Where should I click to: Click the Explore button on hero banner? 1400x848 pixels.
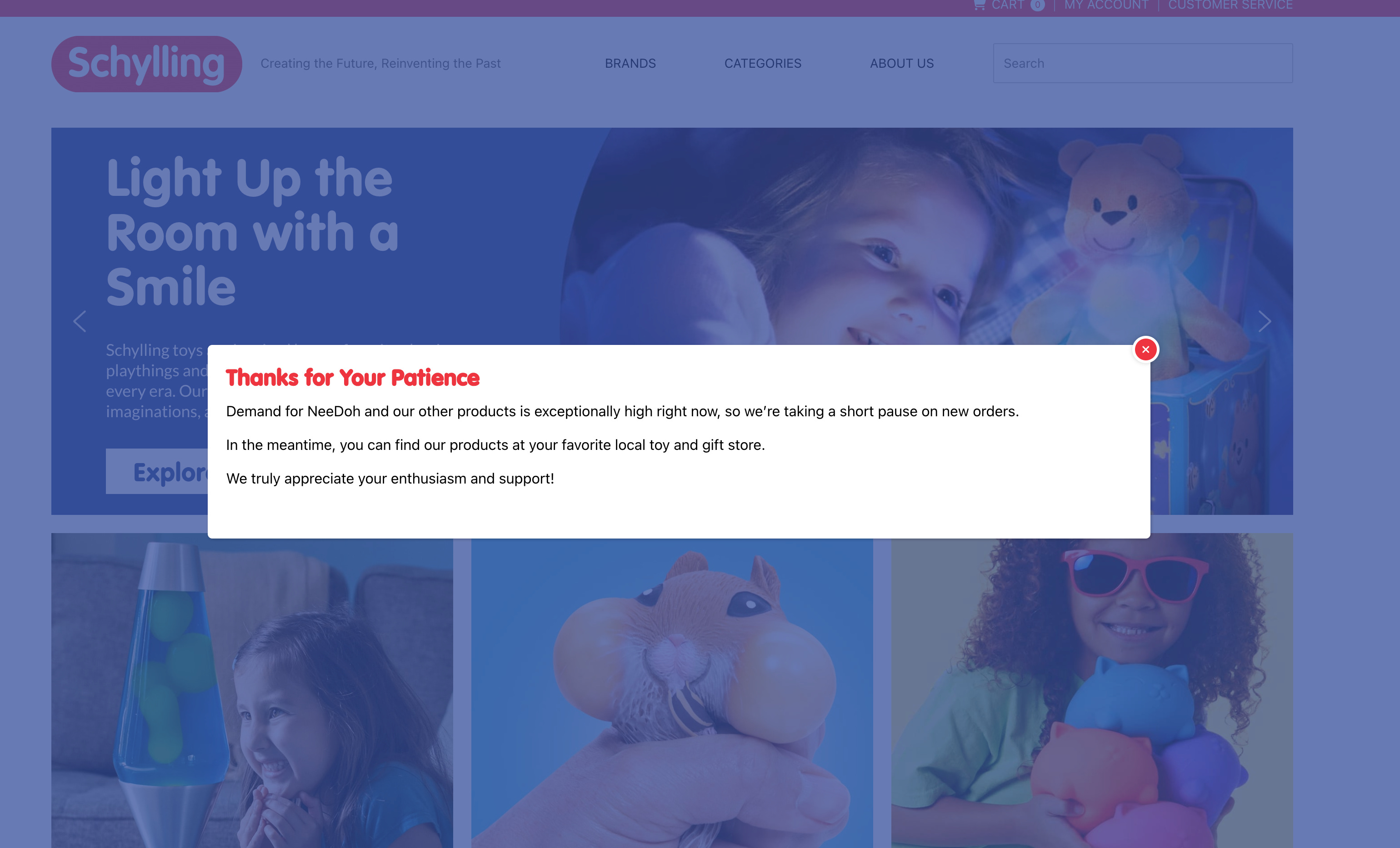pyautogui.click(x=157, y=471)
